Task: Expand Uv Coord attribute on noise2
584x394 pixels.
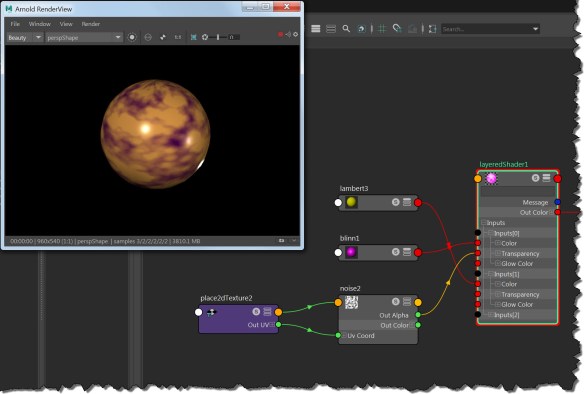Action: point(344,336)
